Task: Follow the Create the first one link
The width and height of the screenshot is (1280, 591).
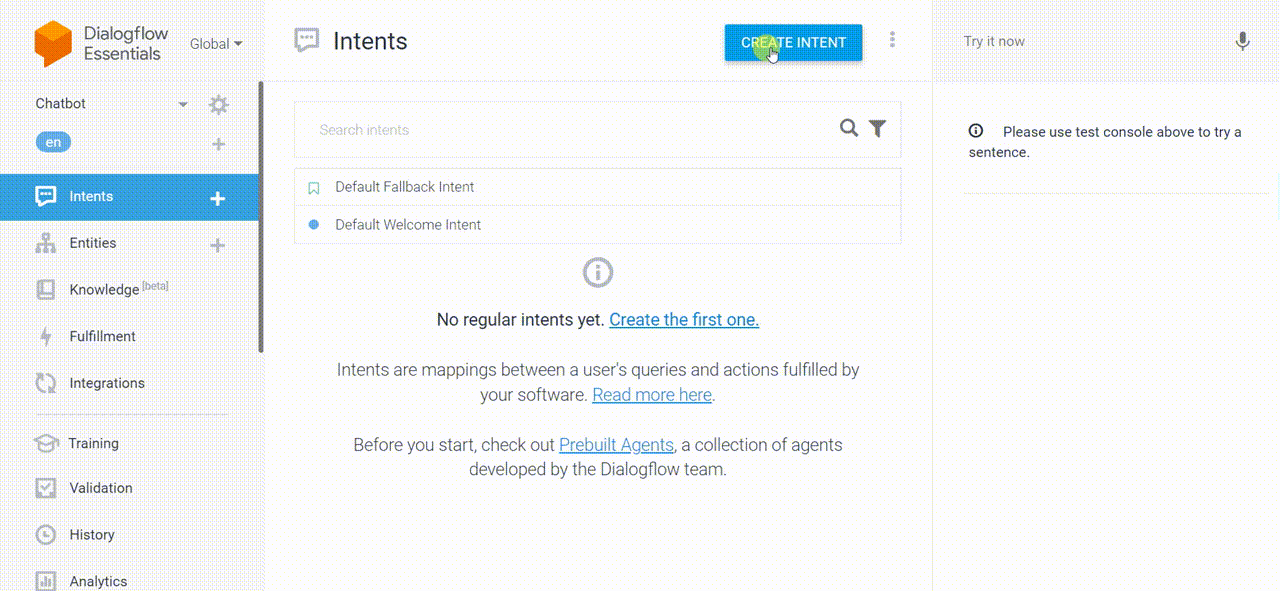Action: [684, 320]
